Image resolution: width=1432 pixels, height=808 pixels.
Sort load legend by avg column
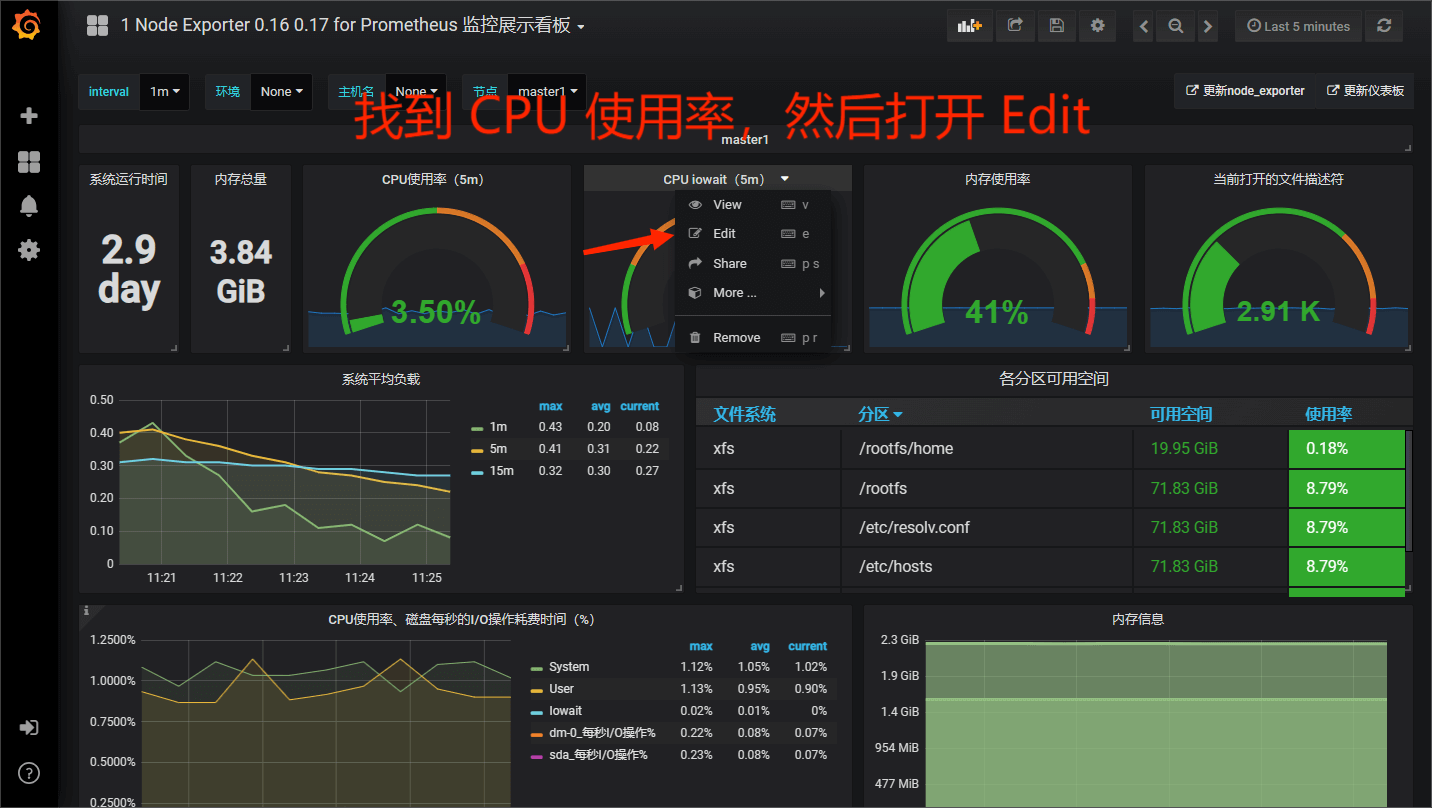coord(601,406)
